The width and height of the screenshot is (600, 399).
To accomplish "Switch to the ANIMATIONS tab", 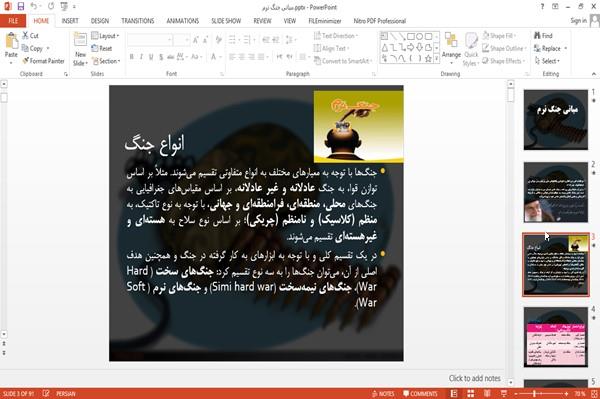I will click(183, 21).
